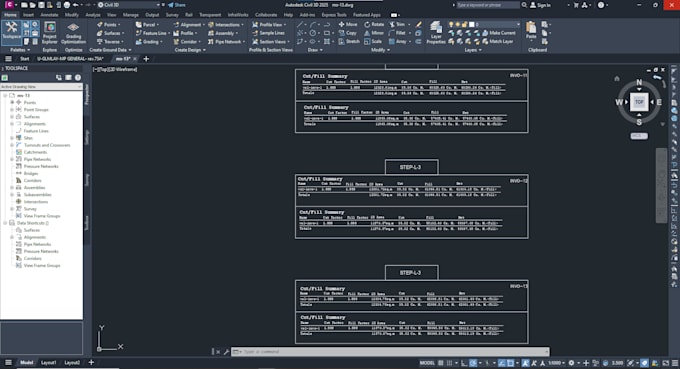The height and width of the screenshot is (369, 680).
Task: Click the new drawing tab plus button
Action: (146, 59)
